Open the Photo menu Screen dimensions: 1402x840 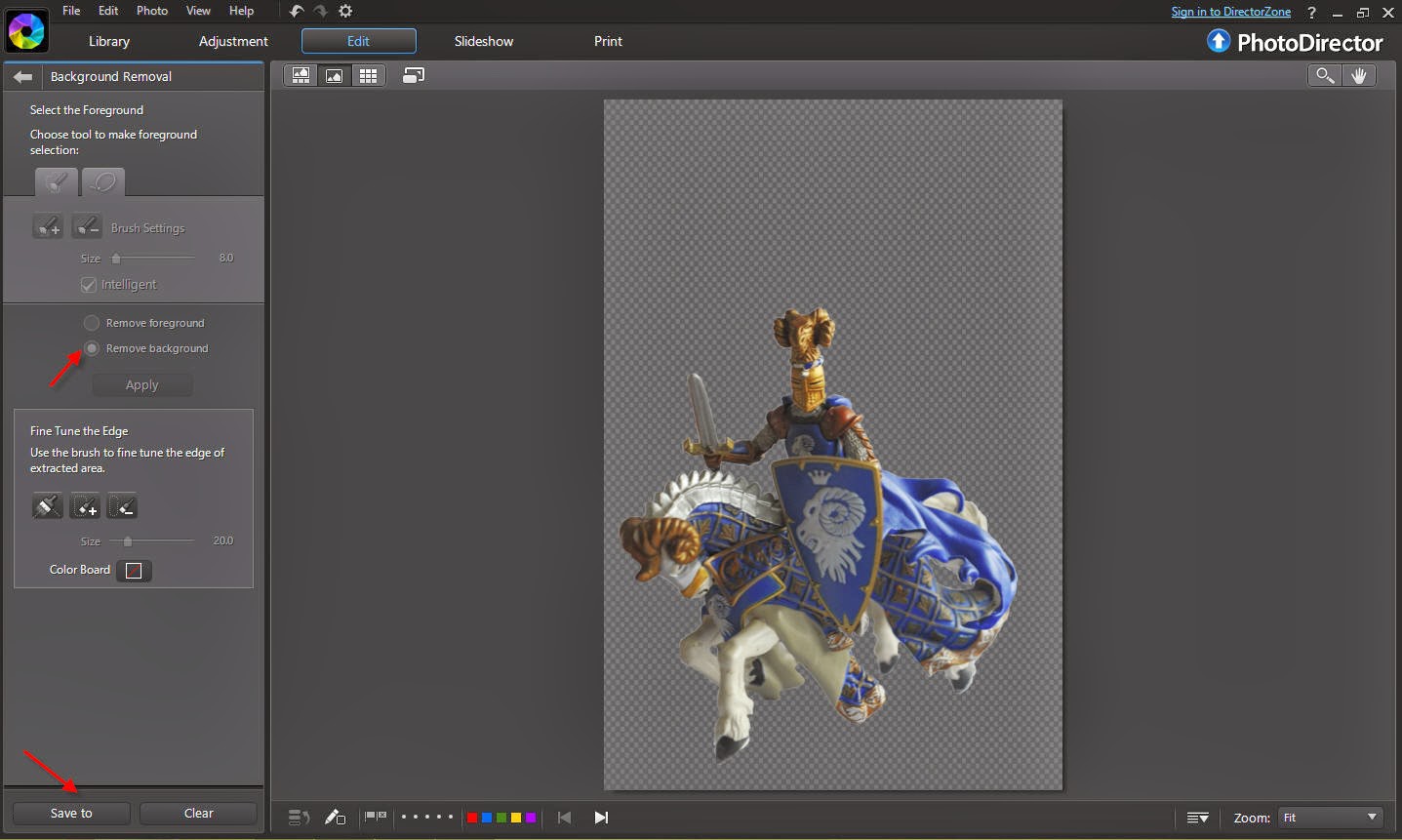(x=152, y=11)
